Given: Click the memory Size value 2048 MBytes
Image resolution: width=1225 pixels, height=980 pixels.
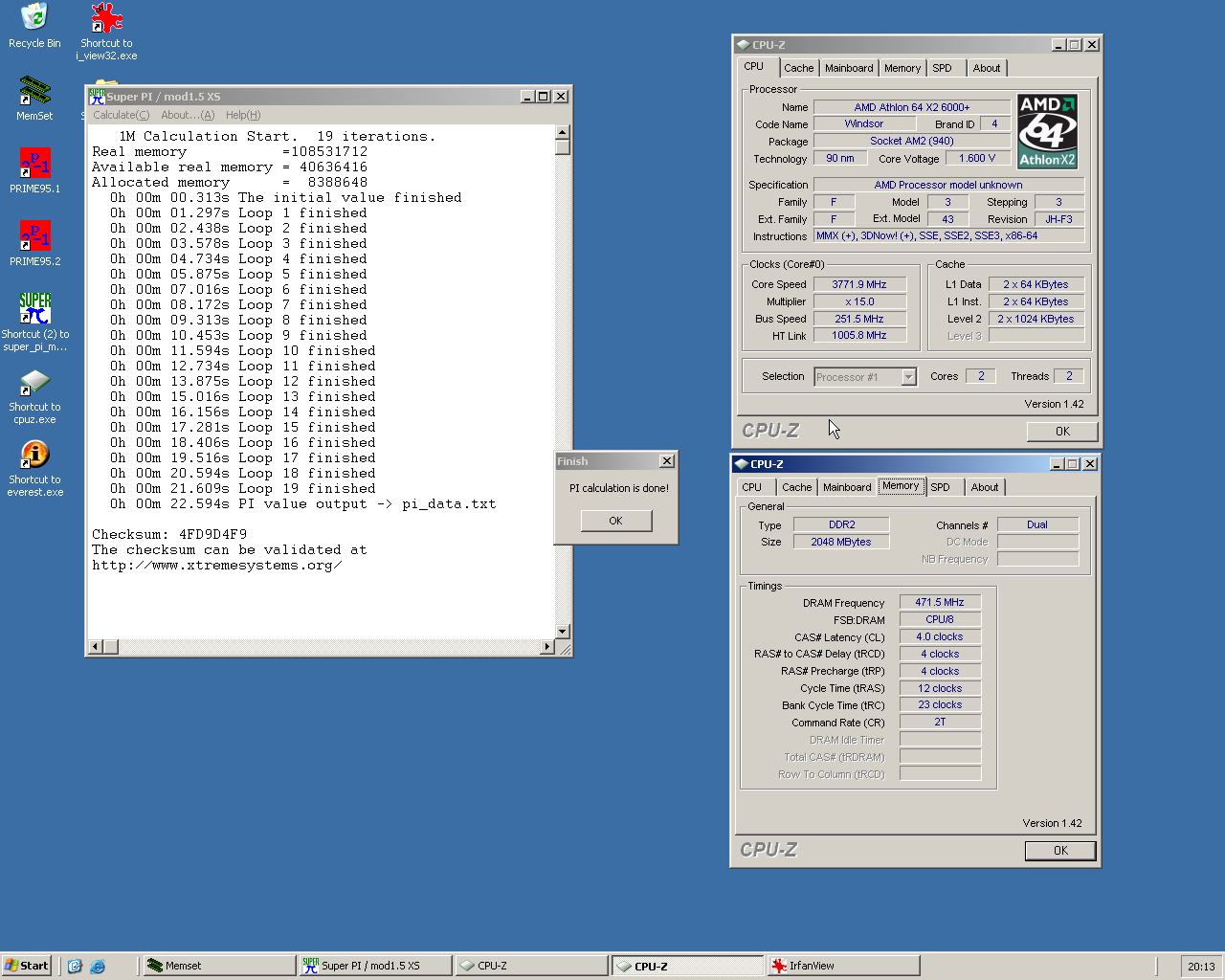Looking at the screenshot, I should tap(841, 542).
